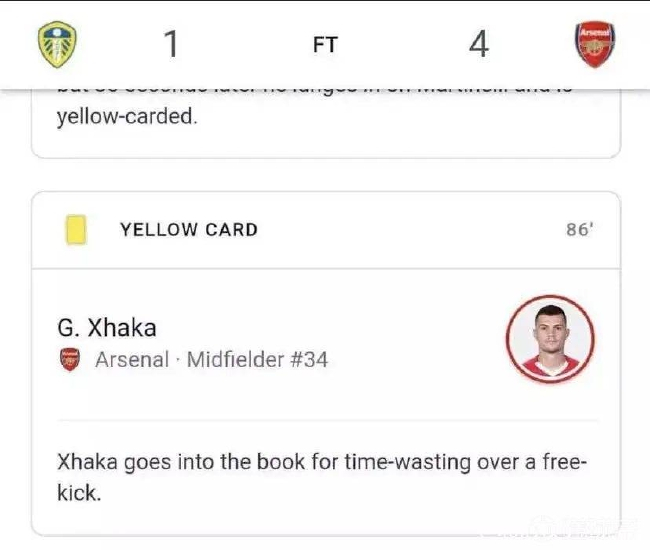Click the previous event's yellow-carded text
This screenshot has width=650, height=550.
[127, 116]
